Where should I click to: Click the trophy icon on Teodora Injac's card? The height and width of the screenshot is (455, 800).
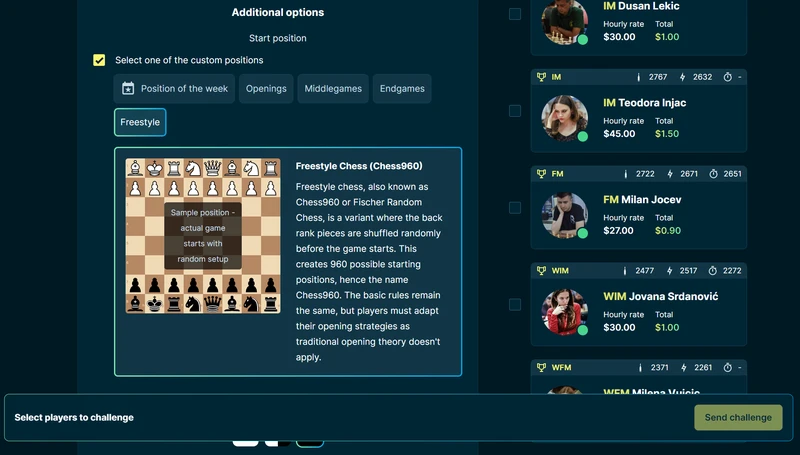pyautogui.click(x=541, y=77)
